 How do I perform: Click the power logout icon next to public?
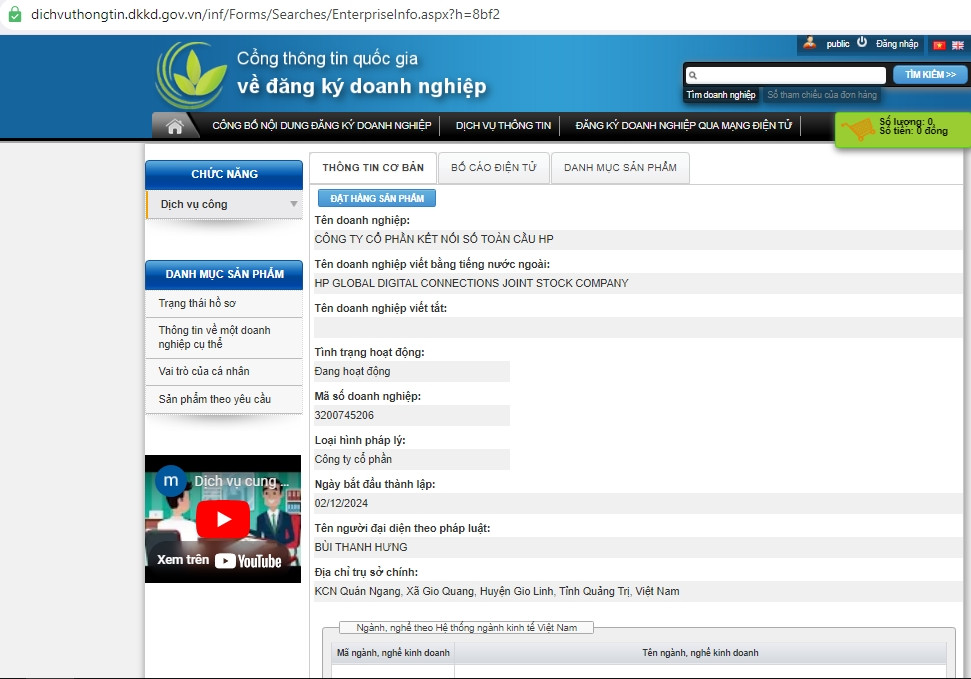pyautogui.click(x=861, y=44)
